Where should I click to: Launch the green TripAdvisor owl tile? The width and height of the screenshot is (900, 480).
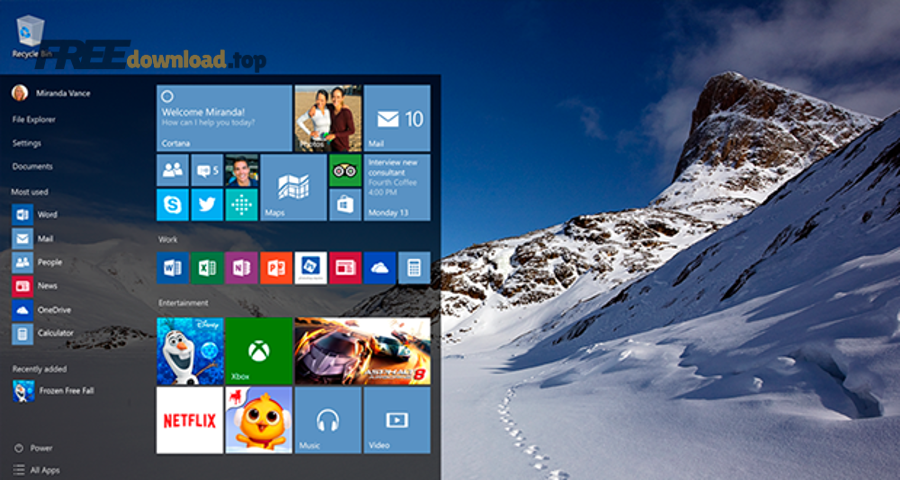click(x=346, y=170)
